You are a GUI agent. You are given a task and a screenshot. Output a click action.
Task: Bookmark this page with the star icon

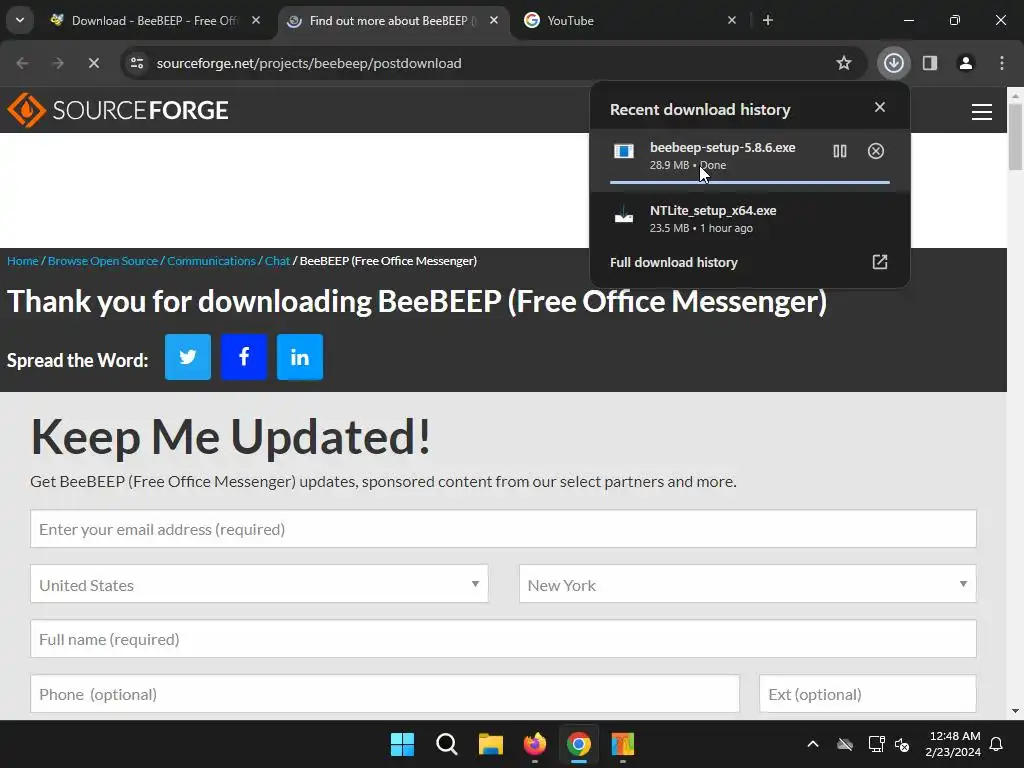click(844, 63)
